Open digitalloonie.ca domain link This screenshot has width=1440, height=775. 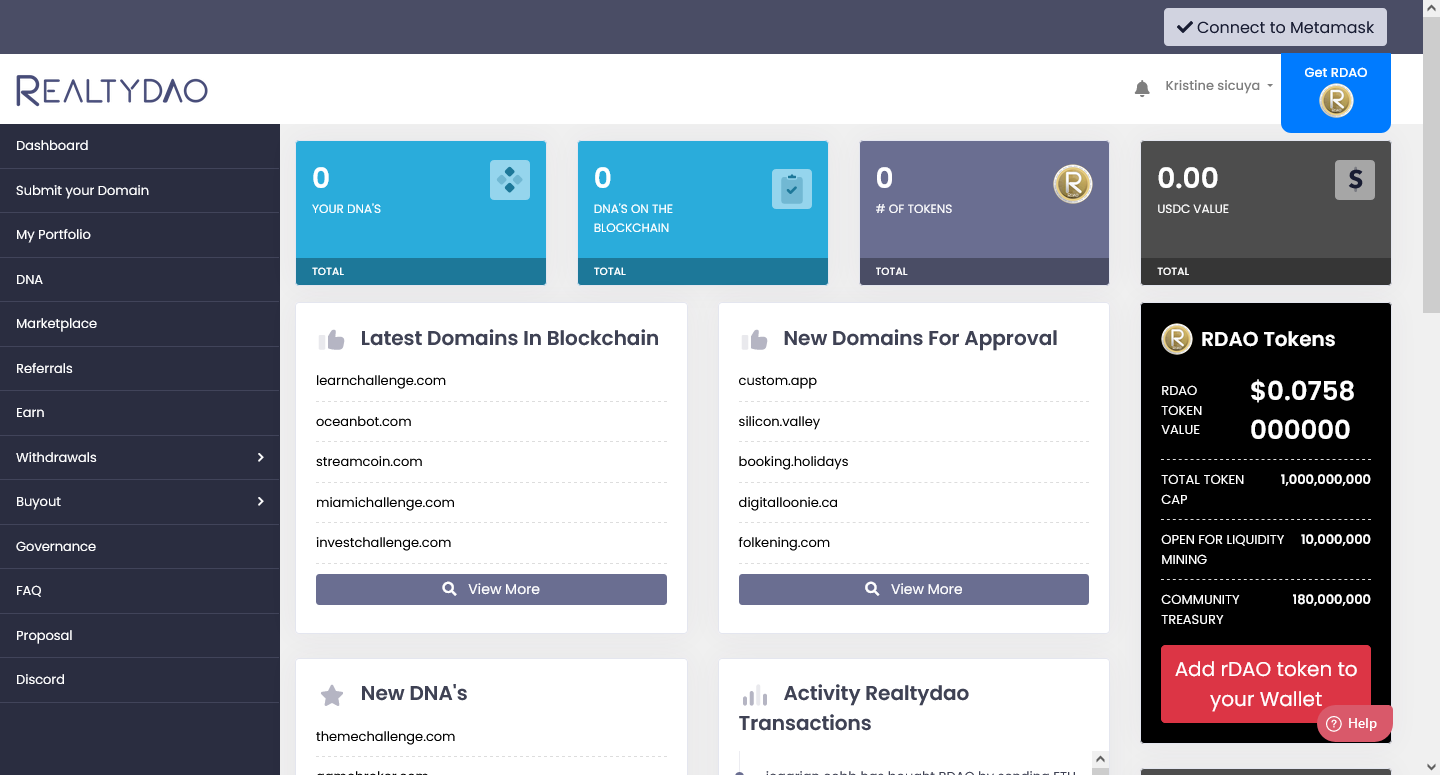[x=788, y=503]
